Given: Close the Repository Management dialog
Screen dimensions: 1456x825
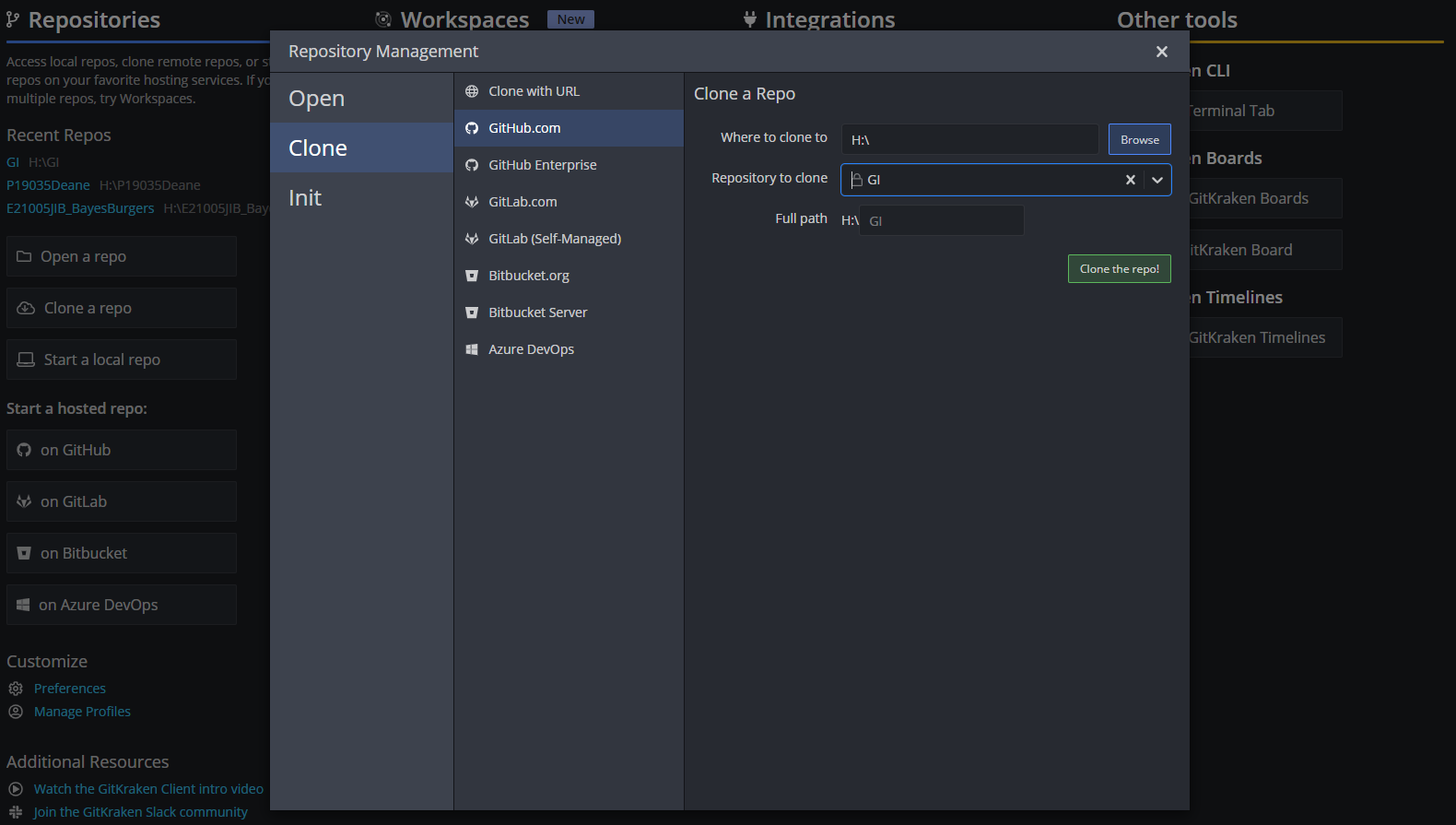Looking at the screenshot, I should [1162, 52].
